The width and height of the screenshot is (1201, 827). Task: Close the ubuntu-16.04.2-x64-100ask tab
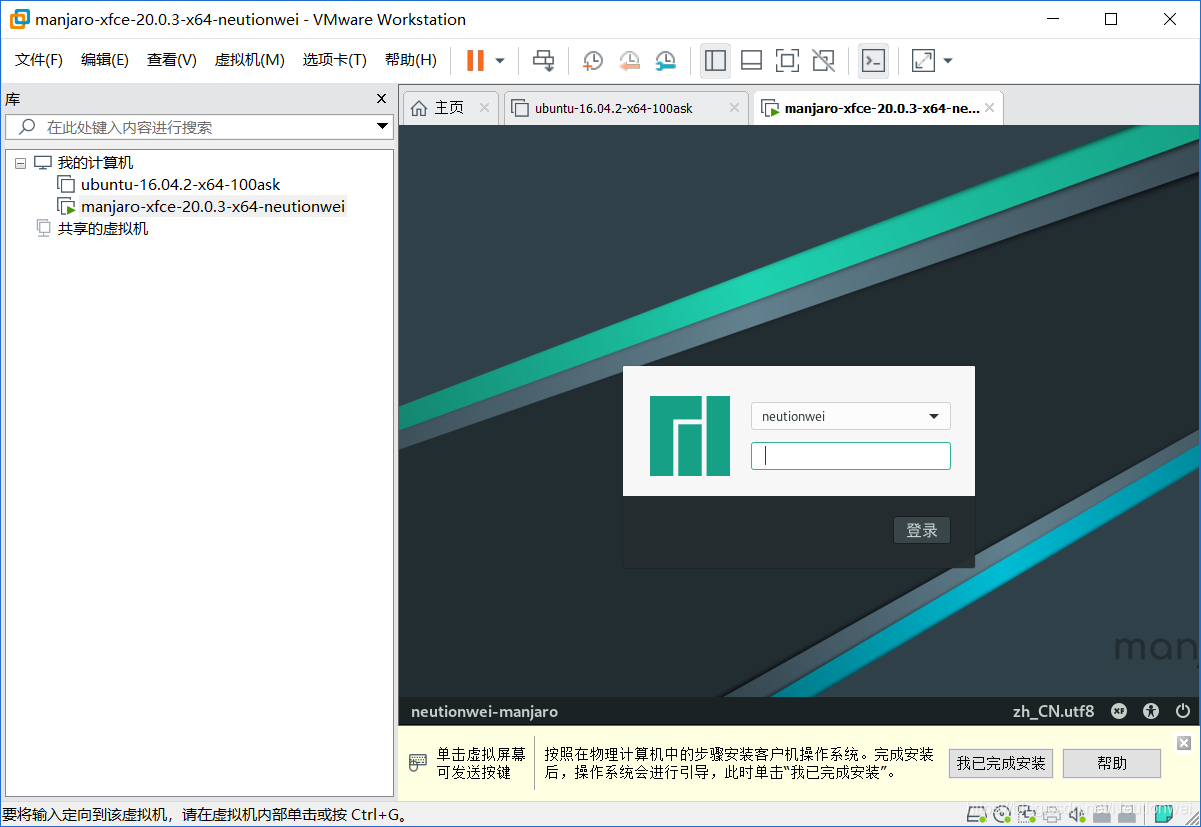pos(734,108)
